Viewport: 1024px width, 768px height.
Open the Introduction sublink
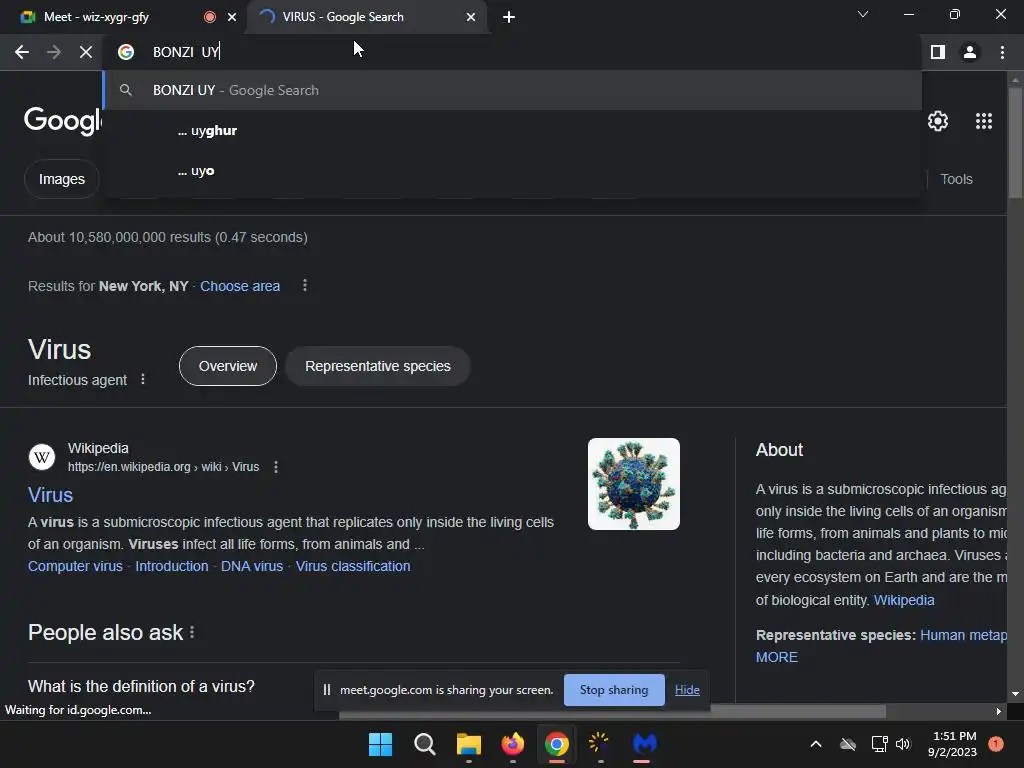[172, 566]
